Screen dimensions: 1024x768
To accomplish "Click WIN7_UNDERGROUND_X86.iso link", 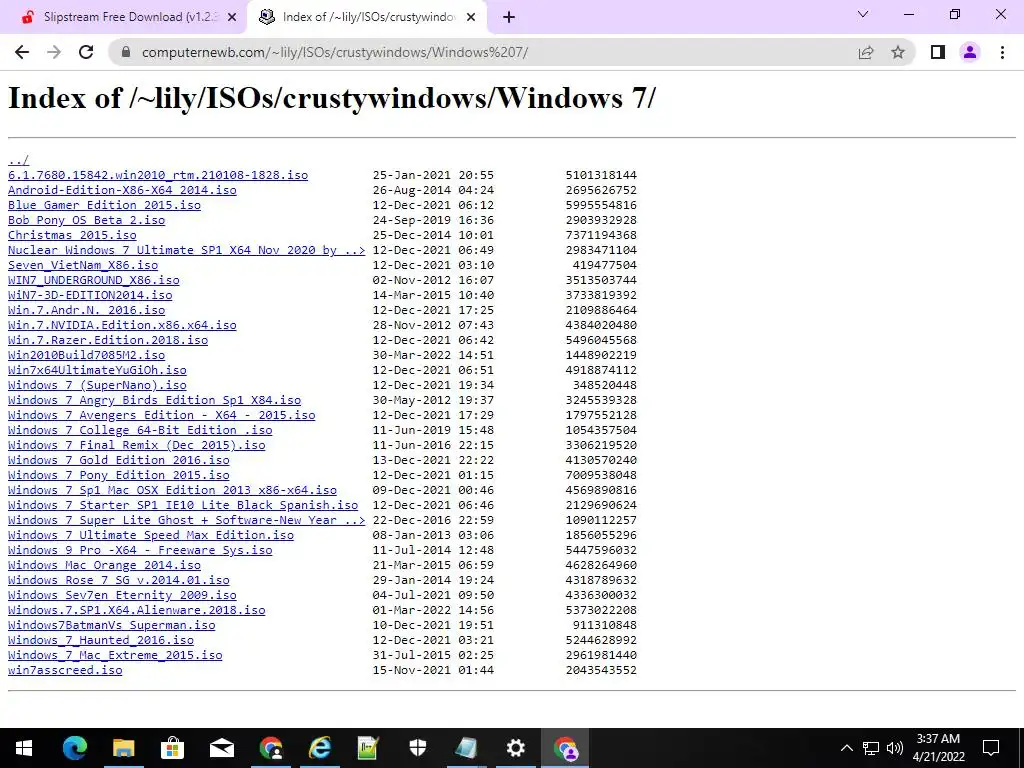I will click(93, 280).
